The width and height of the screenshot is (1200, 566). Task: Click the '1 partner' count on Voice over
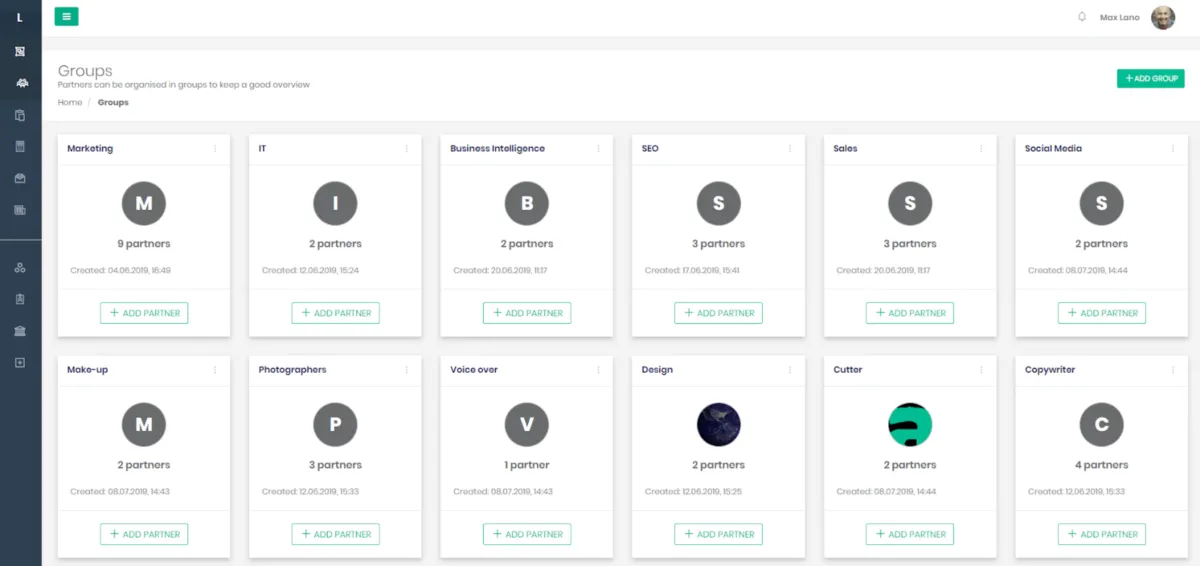pos(527,465)
